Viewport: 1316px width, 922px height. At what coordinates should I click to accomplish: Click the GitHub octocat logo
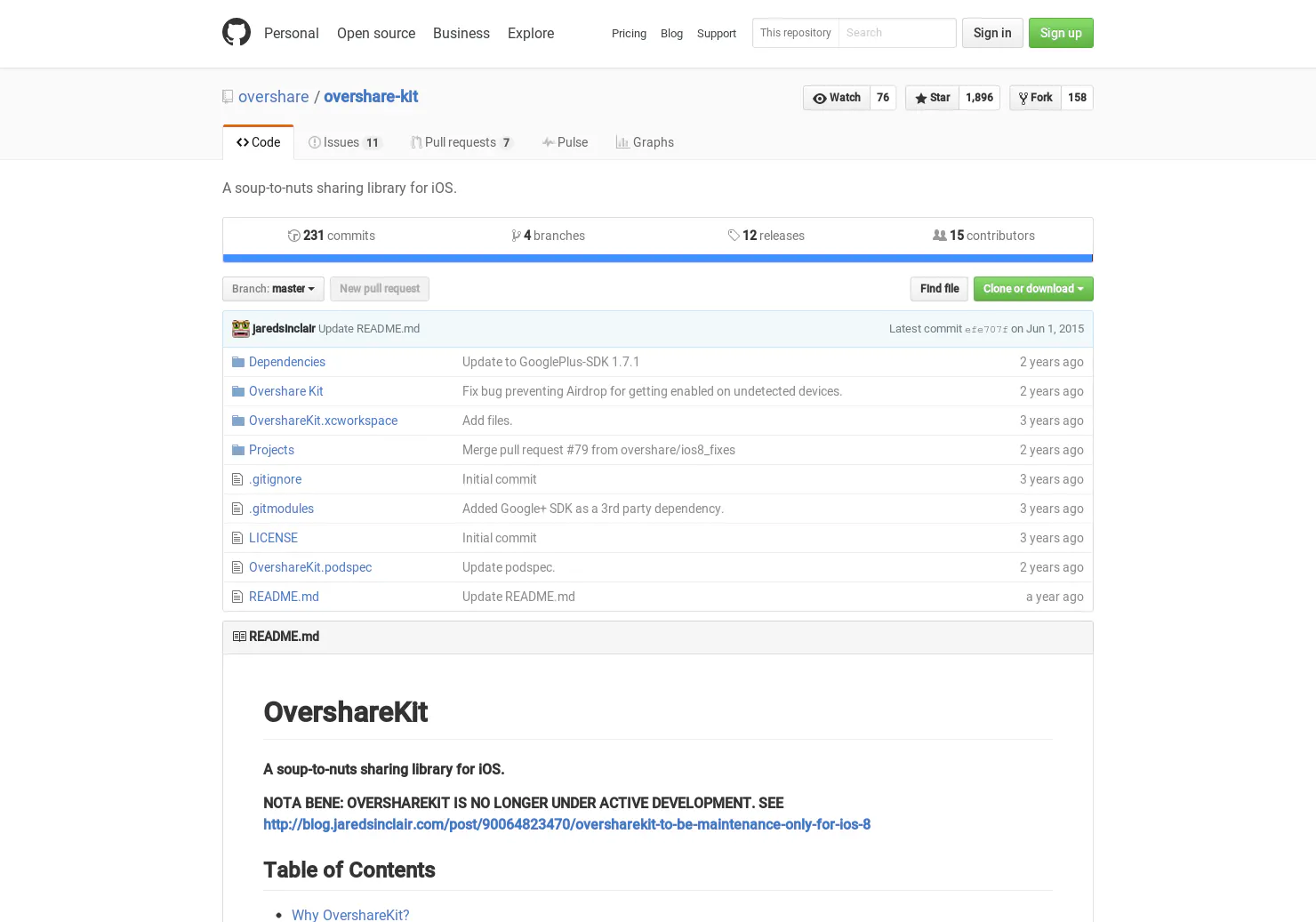pyautogui.click(x=237, y=33)
